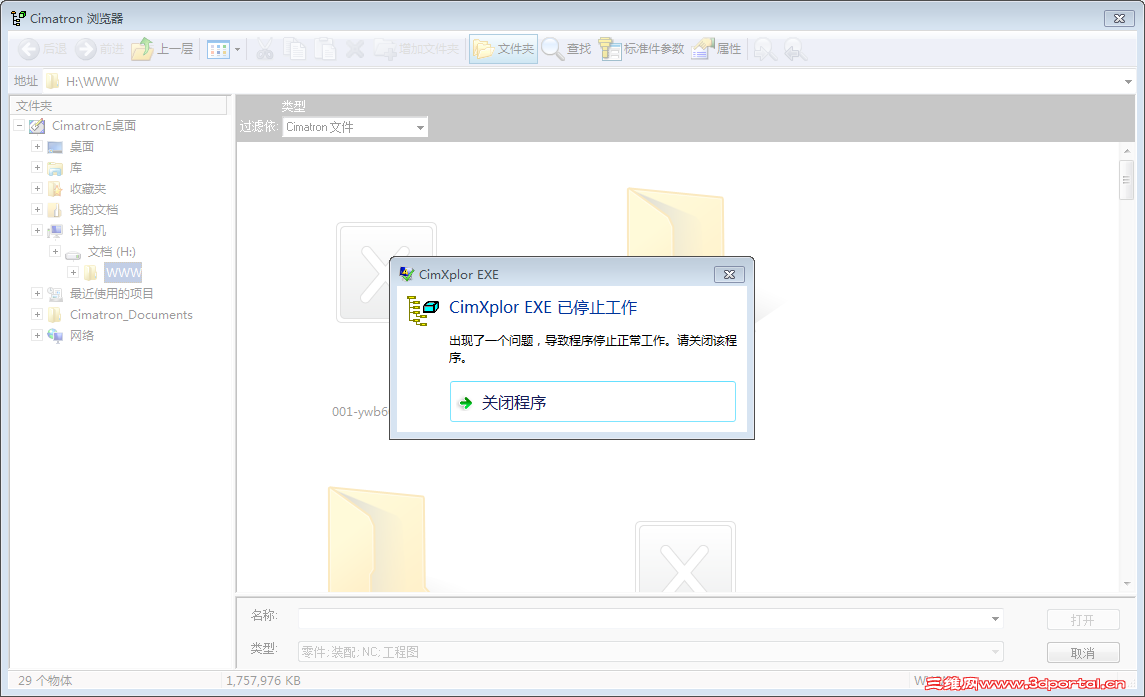Image resolution: width=1145 pixels, height=697 pixels.
Task: Select 桌面 in the folder tree
Action: (82, 147)
